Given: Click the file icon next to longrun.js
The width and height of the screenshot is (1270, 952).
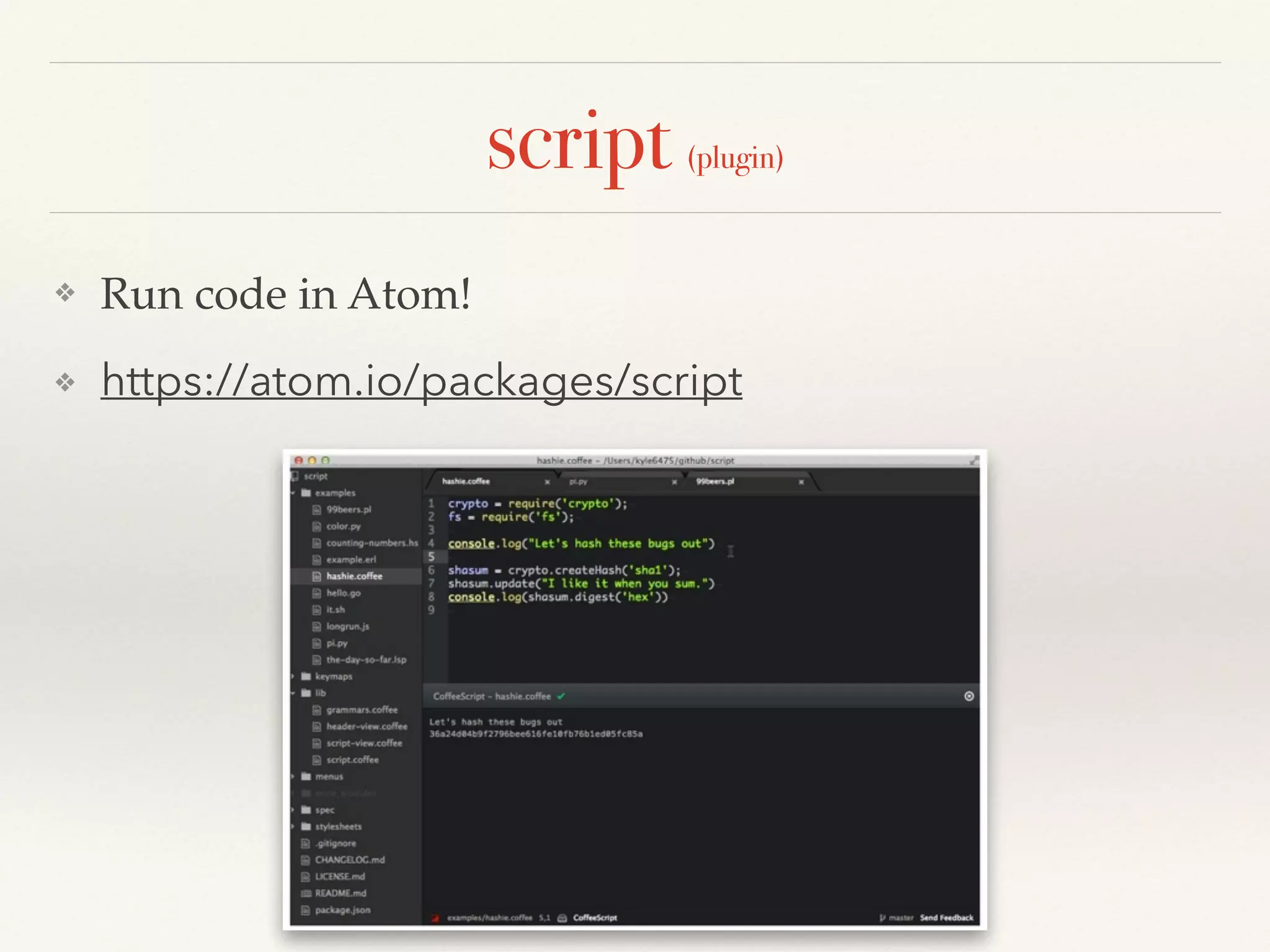Looking at the screenshot, I should [x=316, y=627].
